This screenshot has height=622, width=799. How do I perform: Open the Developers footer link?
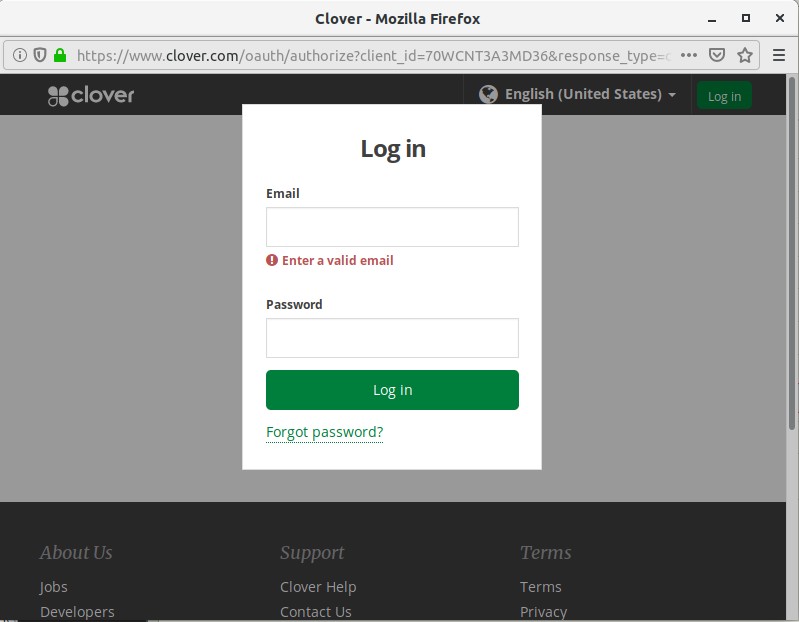(77, 612)
